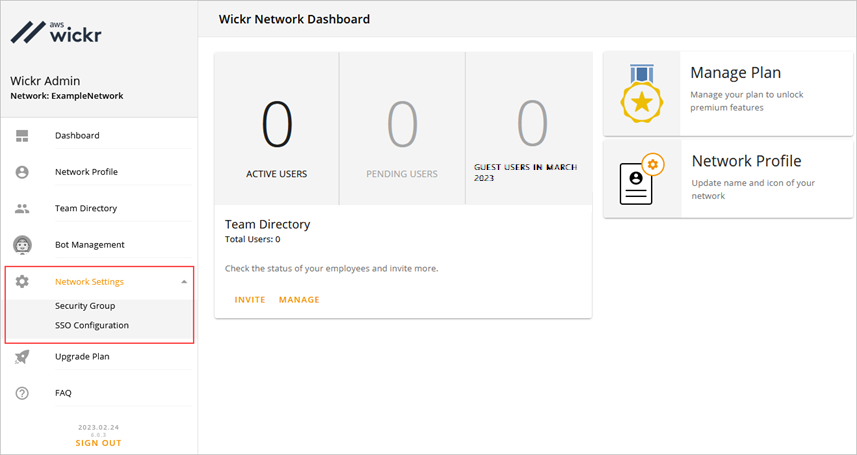Click Network: ExampleNetwork label

(x=67, y=96)
